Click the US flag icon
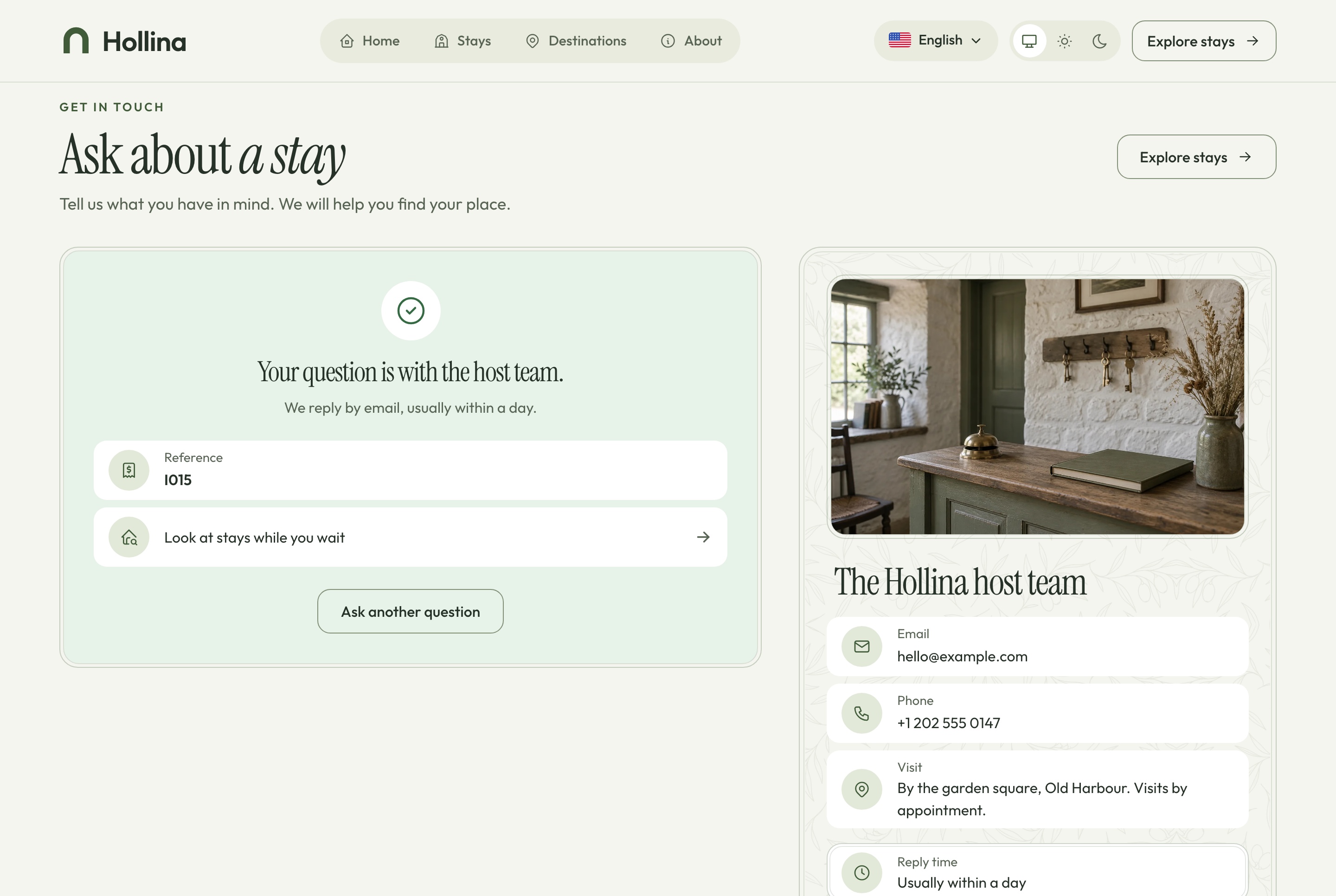Viewport: 1336px width, 896px height. coord(899,40)
